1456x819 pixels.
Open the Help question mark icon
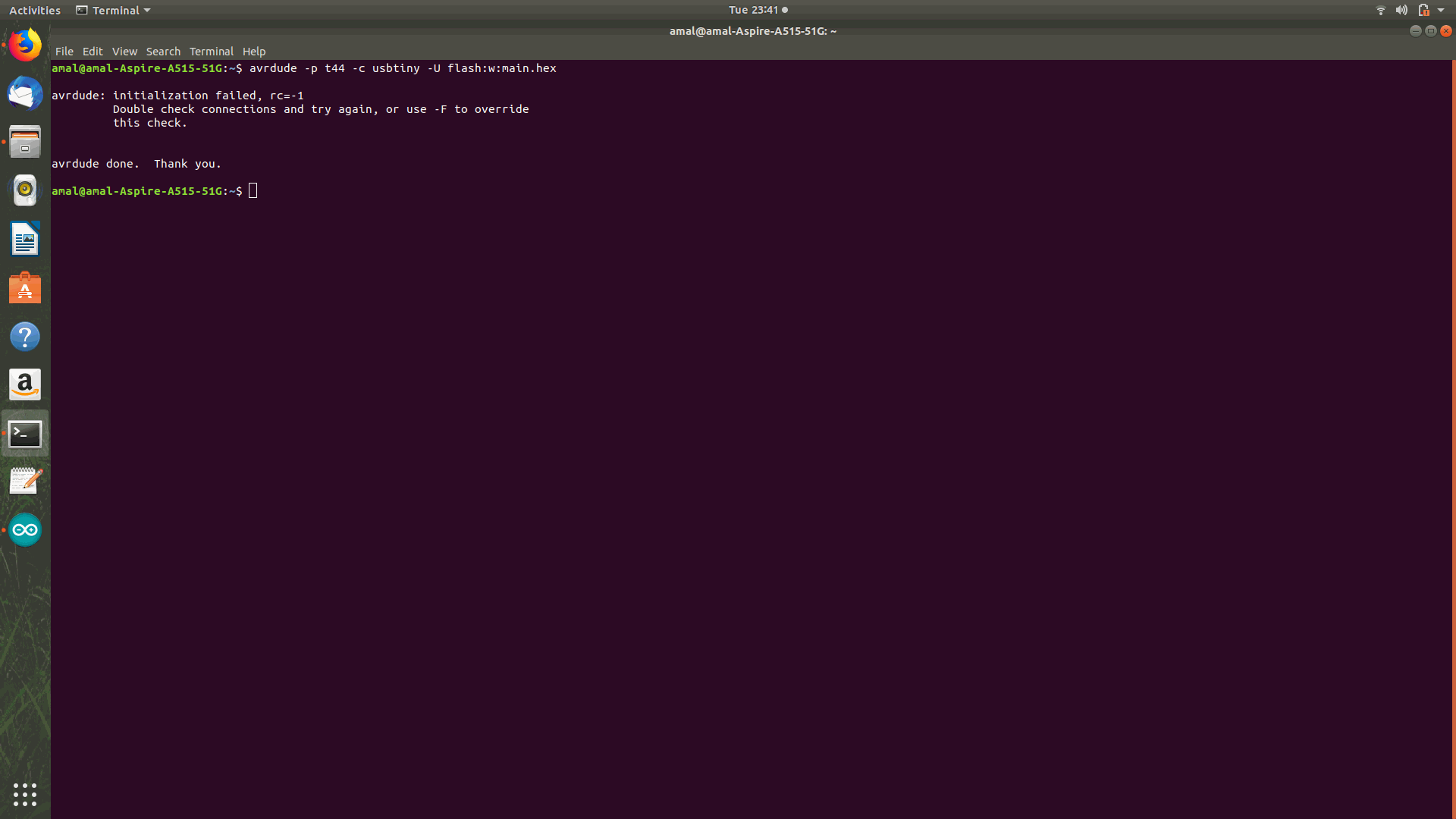pyautogui.click(x=25, y=336)
